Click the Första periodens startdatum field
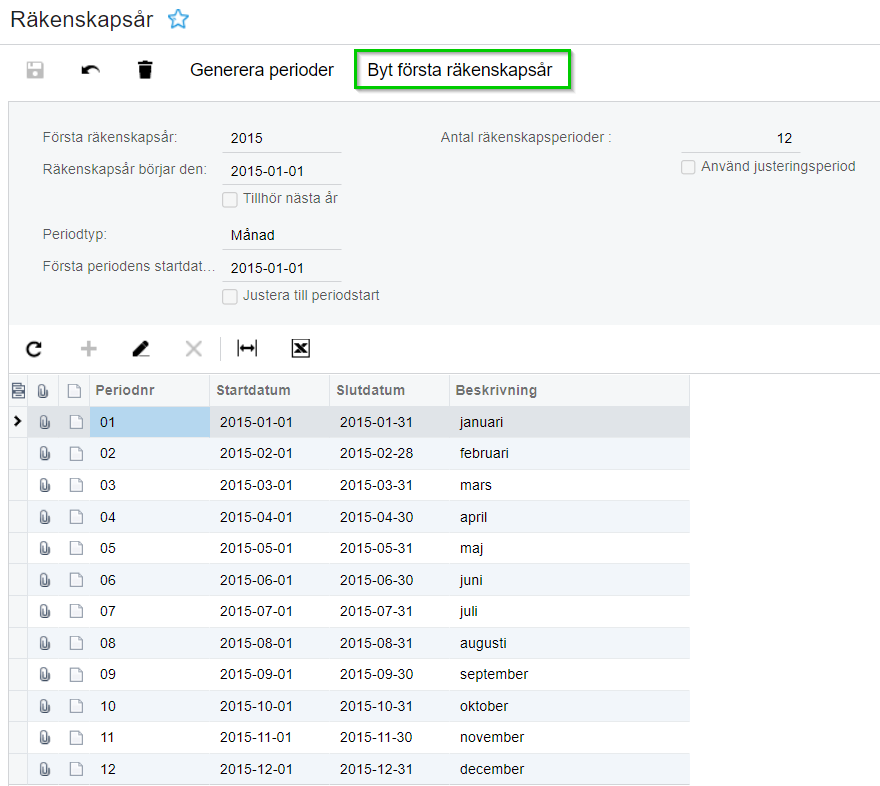 point(282,268)
